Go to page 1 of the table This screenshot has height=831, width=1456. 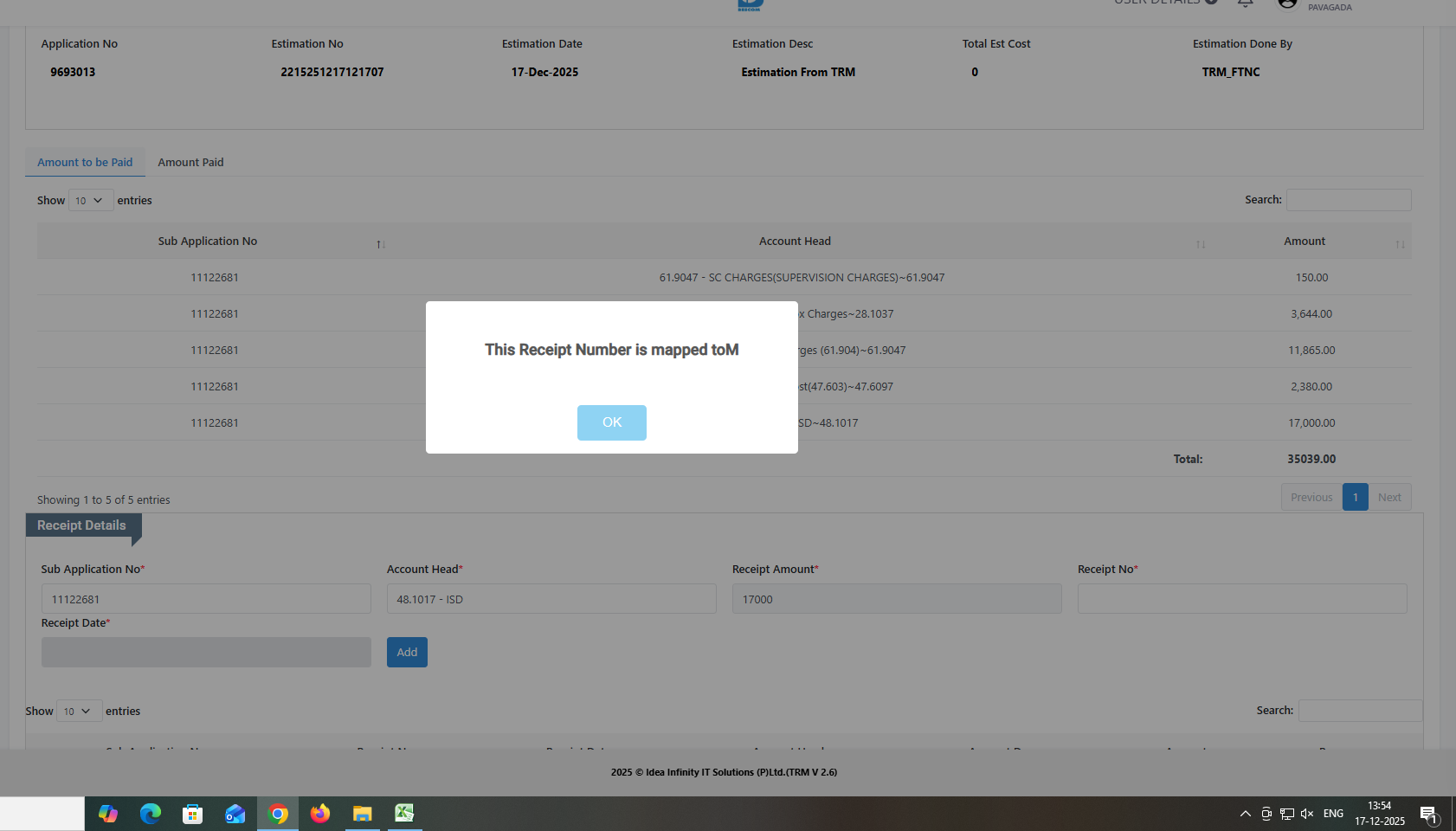pos(1355,497)
